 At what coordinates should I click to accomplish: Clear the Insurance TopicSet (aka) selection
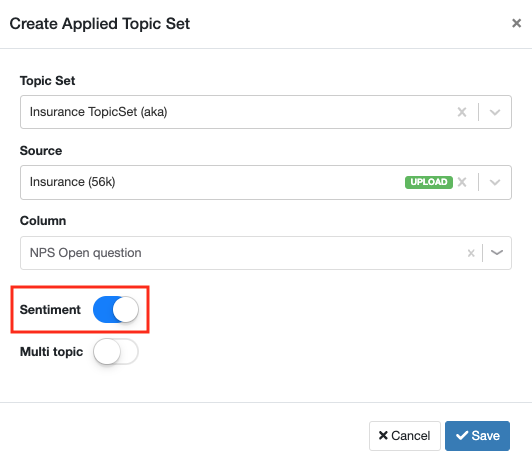[x=462, y=112]
